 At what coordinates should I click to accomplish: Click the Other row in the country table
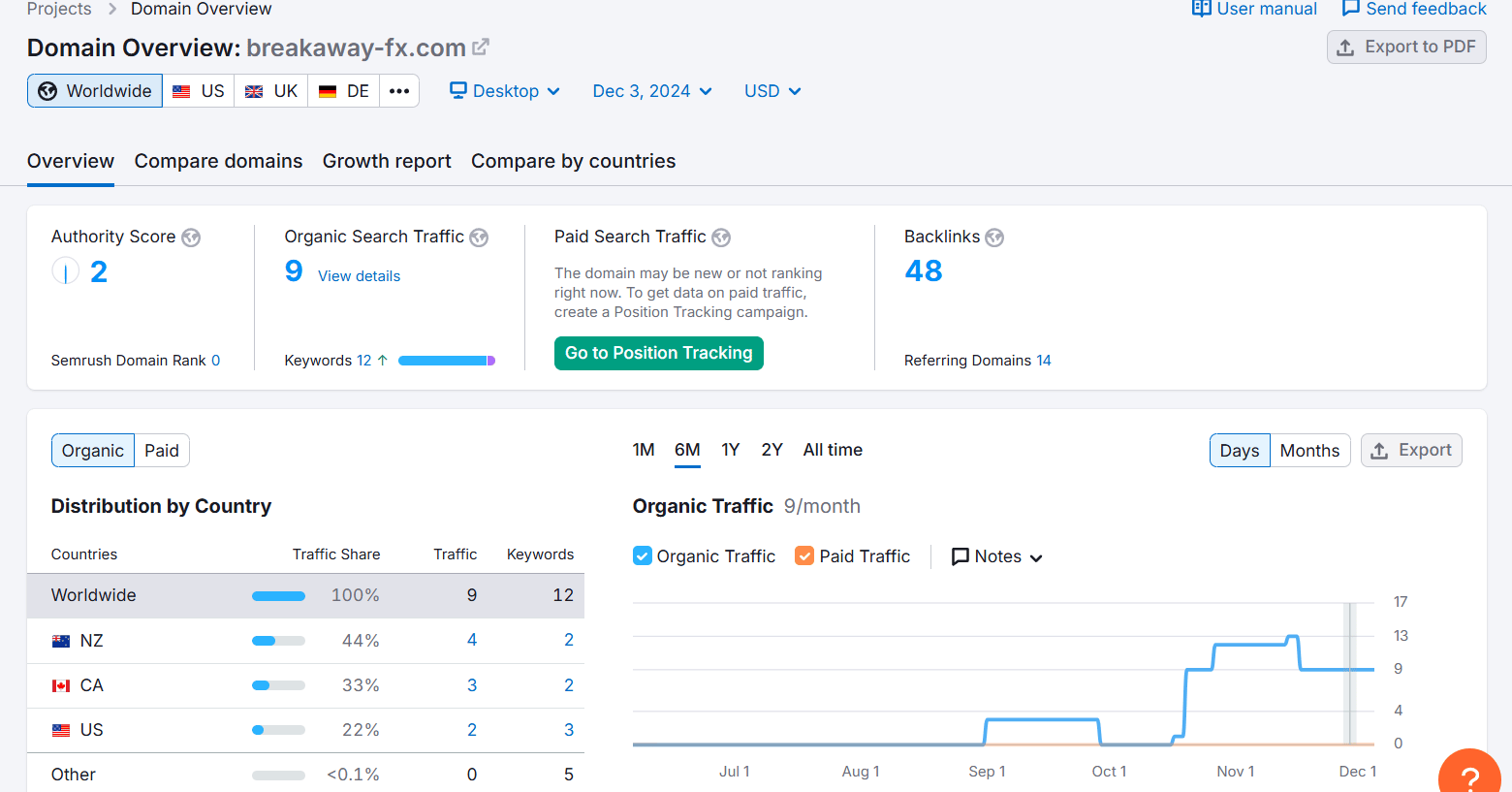click(305, 774)
